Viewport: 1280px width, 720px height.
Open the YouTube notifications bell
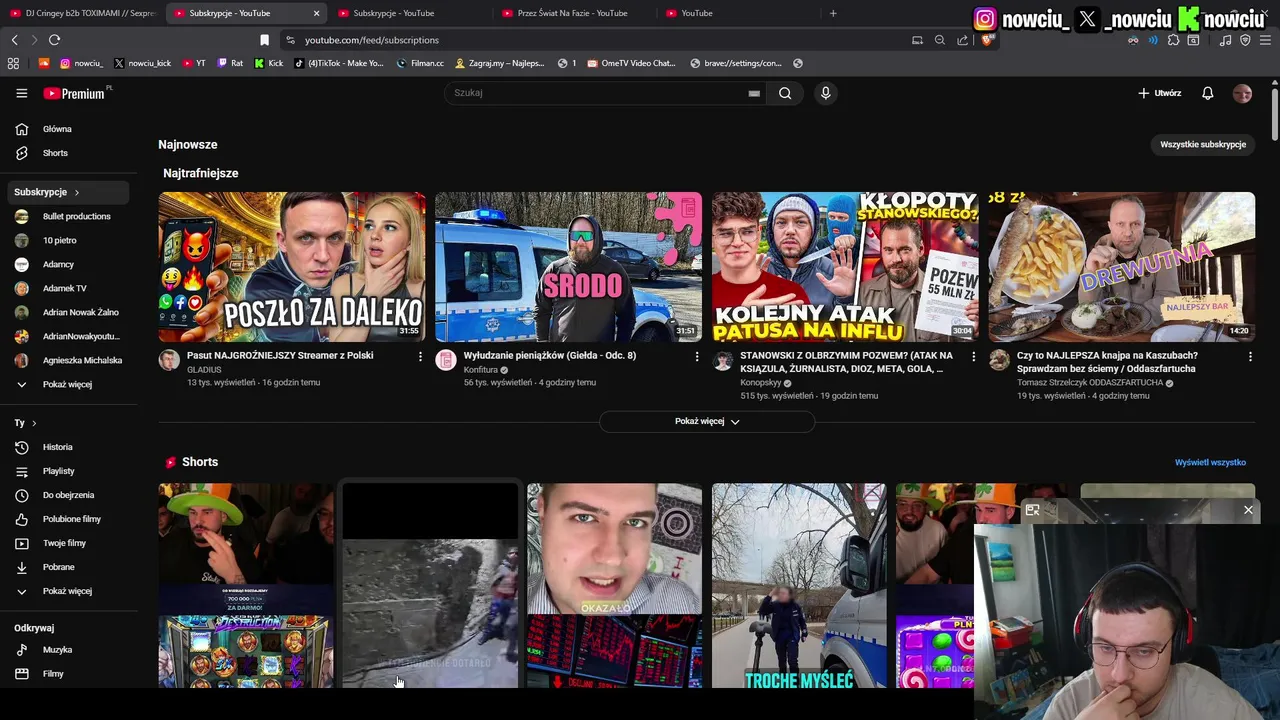1207,93
